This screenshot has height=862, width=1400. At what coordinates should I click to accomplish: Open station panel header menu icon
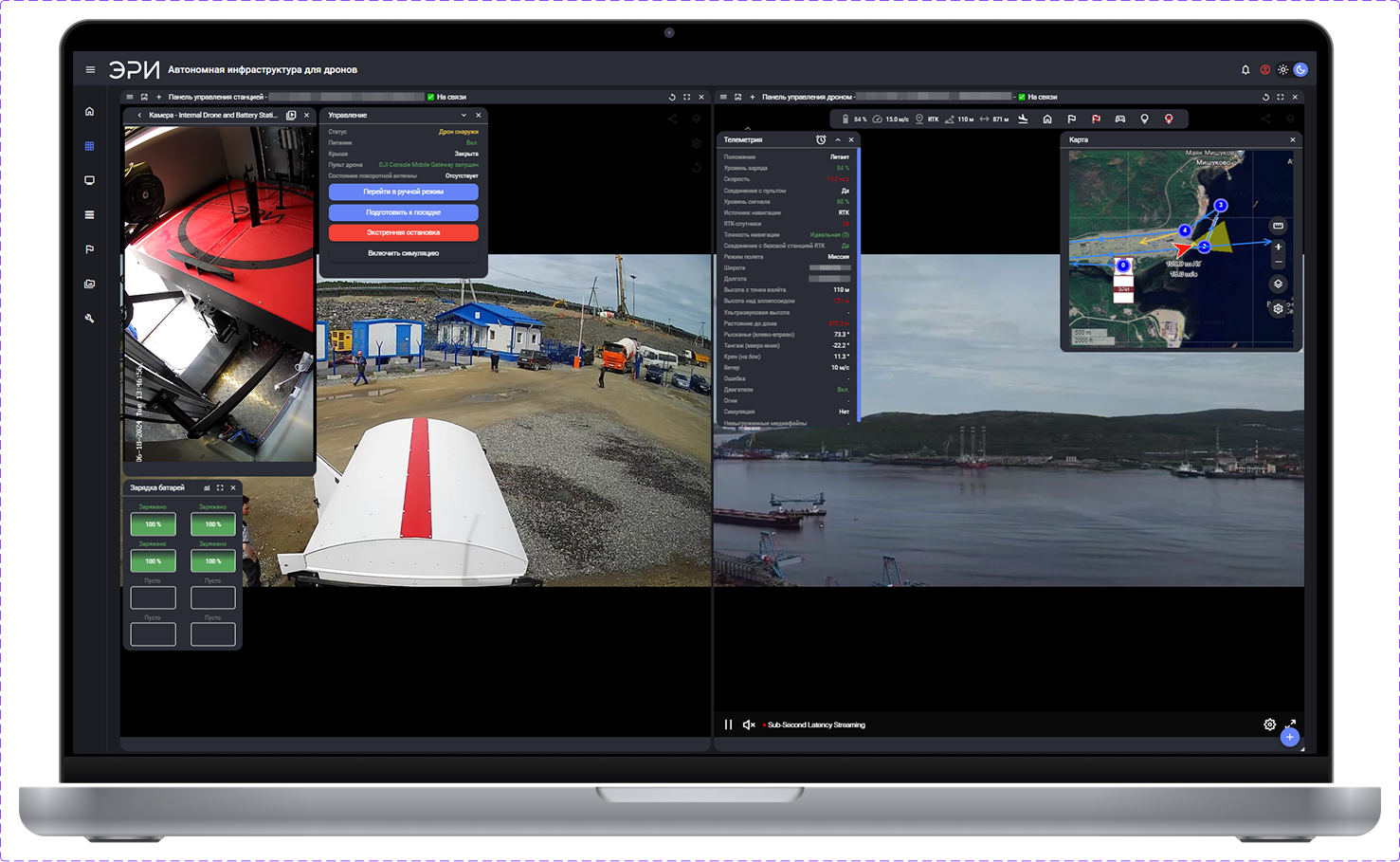(x=130, y=97)
